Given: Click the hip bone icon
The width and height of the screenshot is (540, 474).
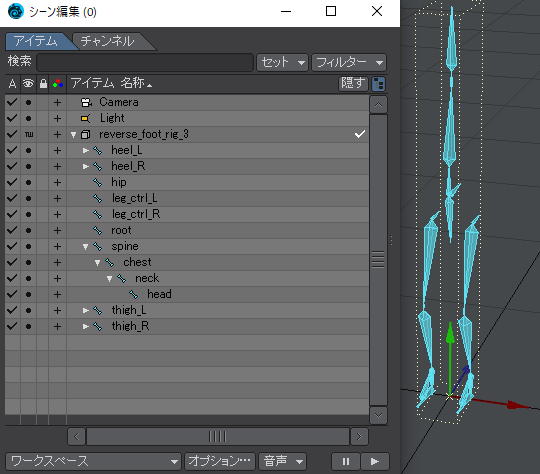Looking at the screenshot, I should (97, 183).
